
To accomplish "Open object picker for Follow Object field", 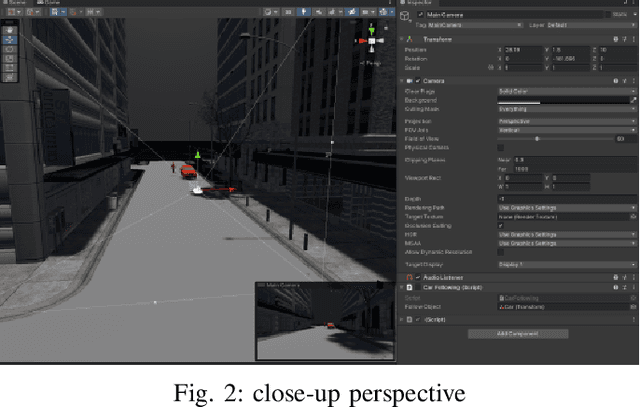I will 633,306.
